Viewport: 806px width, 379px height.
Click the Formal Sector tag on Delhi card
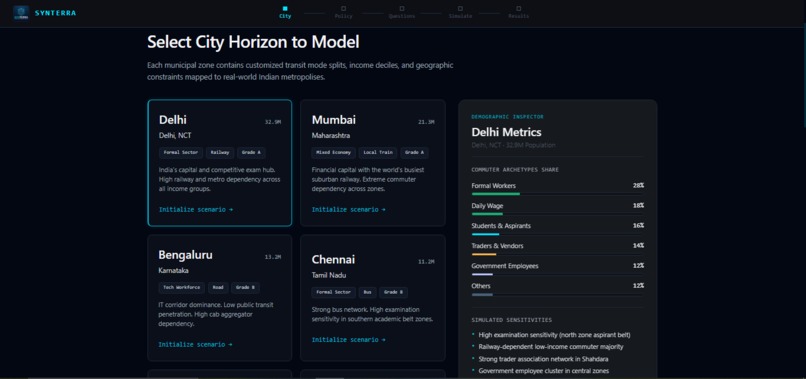click(x=181, y=153)
